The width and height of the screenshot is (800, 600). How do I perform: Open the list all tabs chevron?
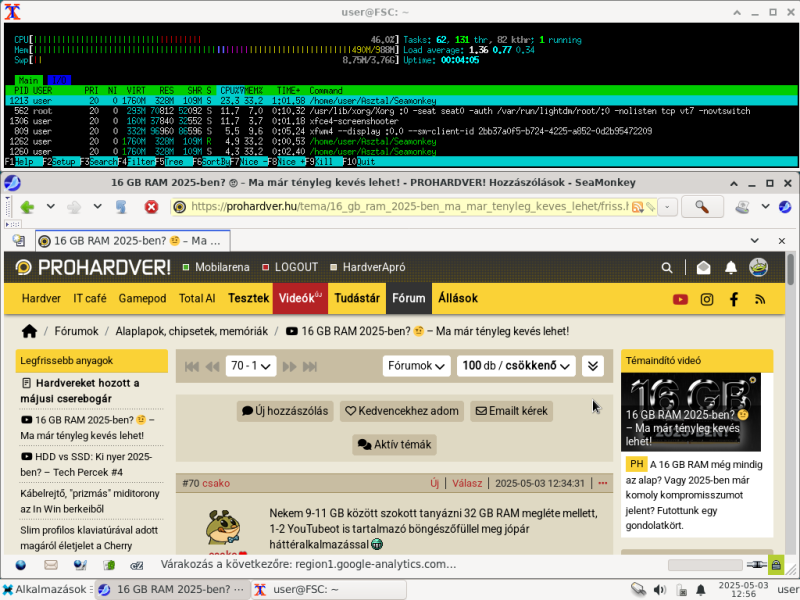(x=755, y=240)
